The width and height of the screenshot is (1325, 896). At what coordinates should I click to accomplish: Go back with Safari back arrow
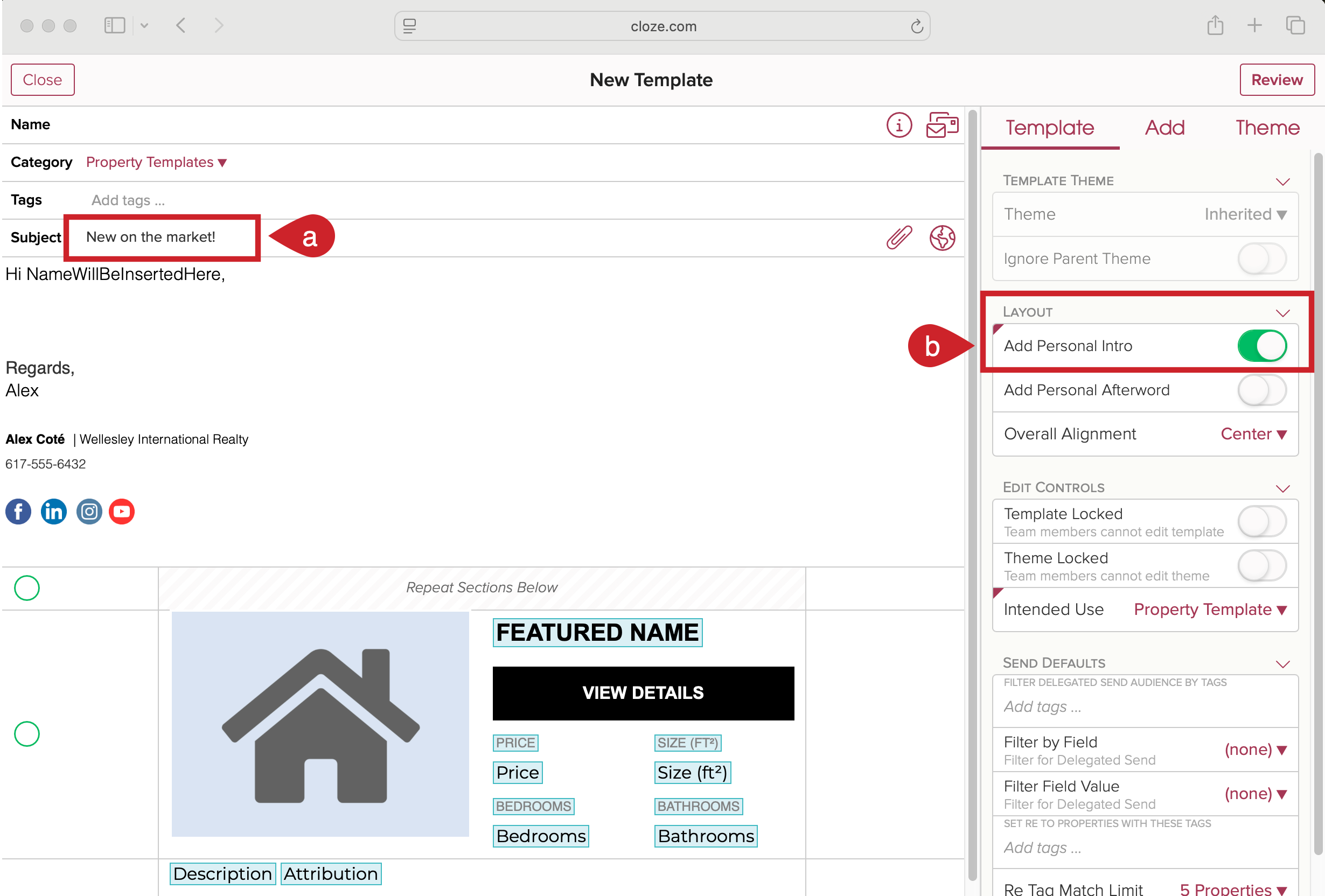[x=181, y=25]
